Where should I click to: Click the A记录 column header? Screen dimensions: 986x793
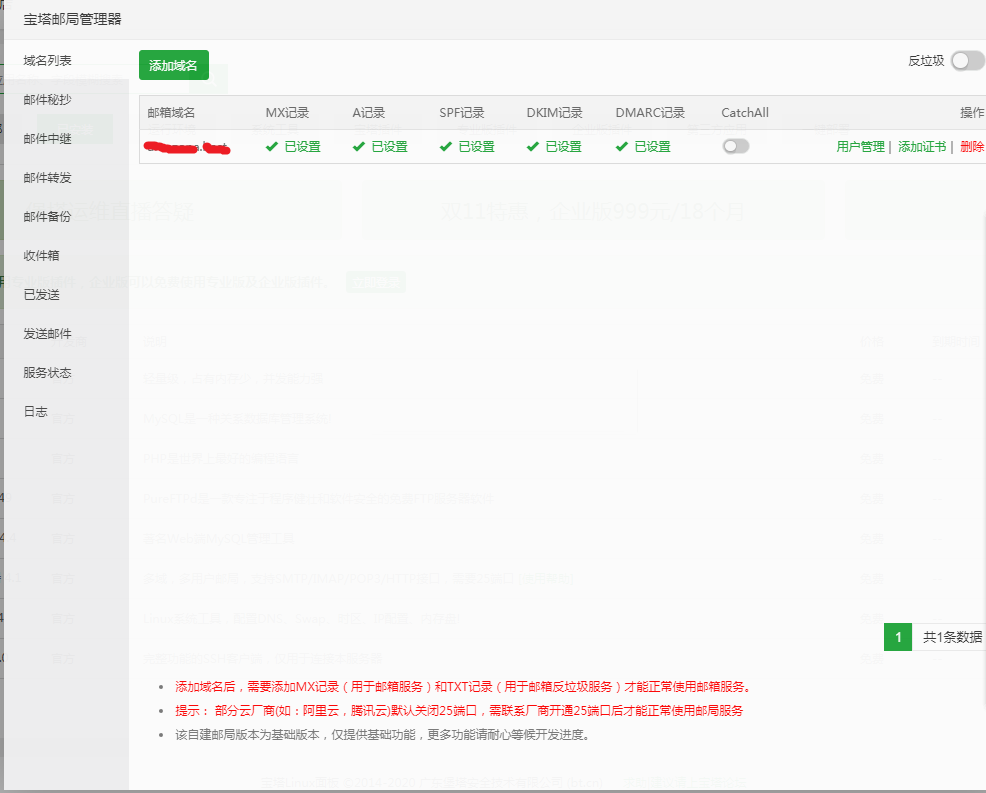[368, 113]
